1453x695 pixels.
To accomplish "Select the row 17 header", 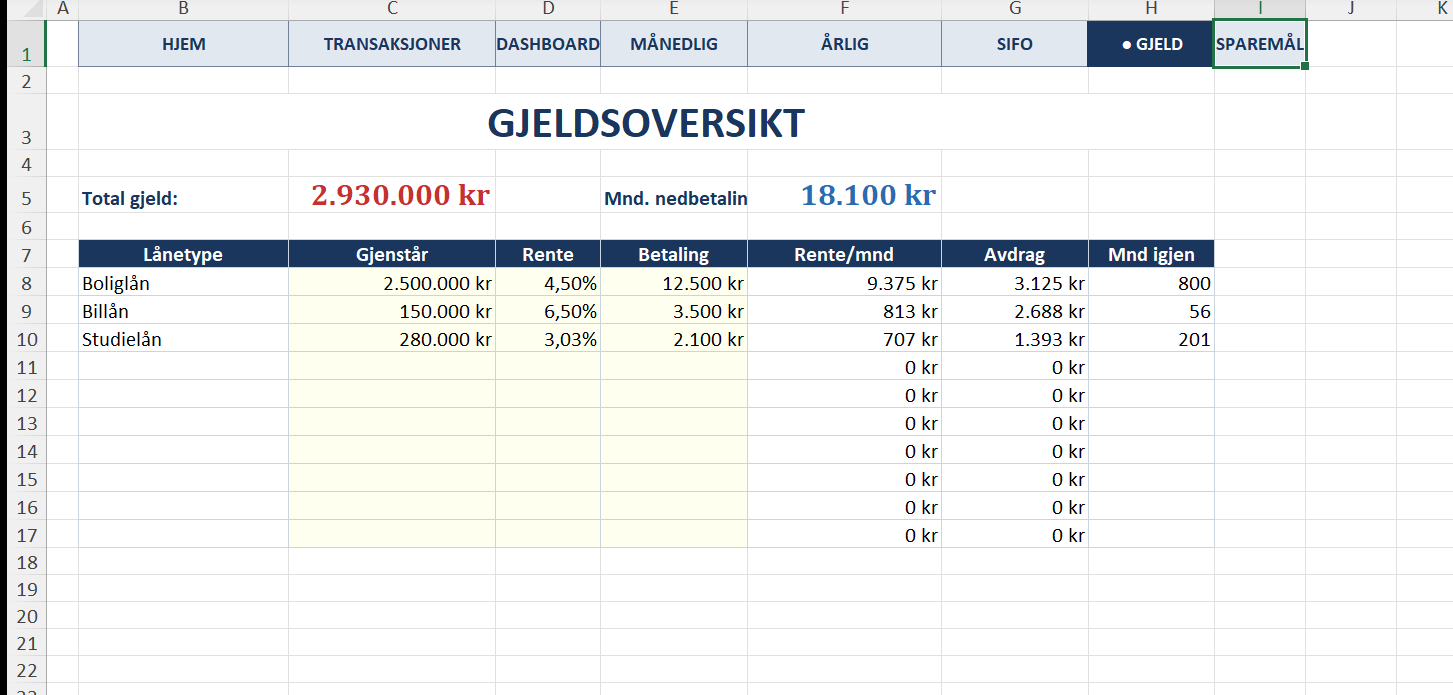I will (27, 535).
